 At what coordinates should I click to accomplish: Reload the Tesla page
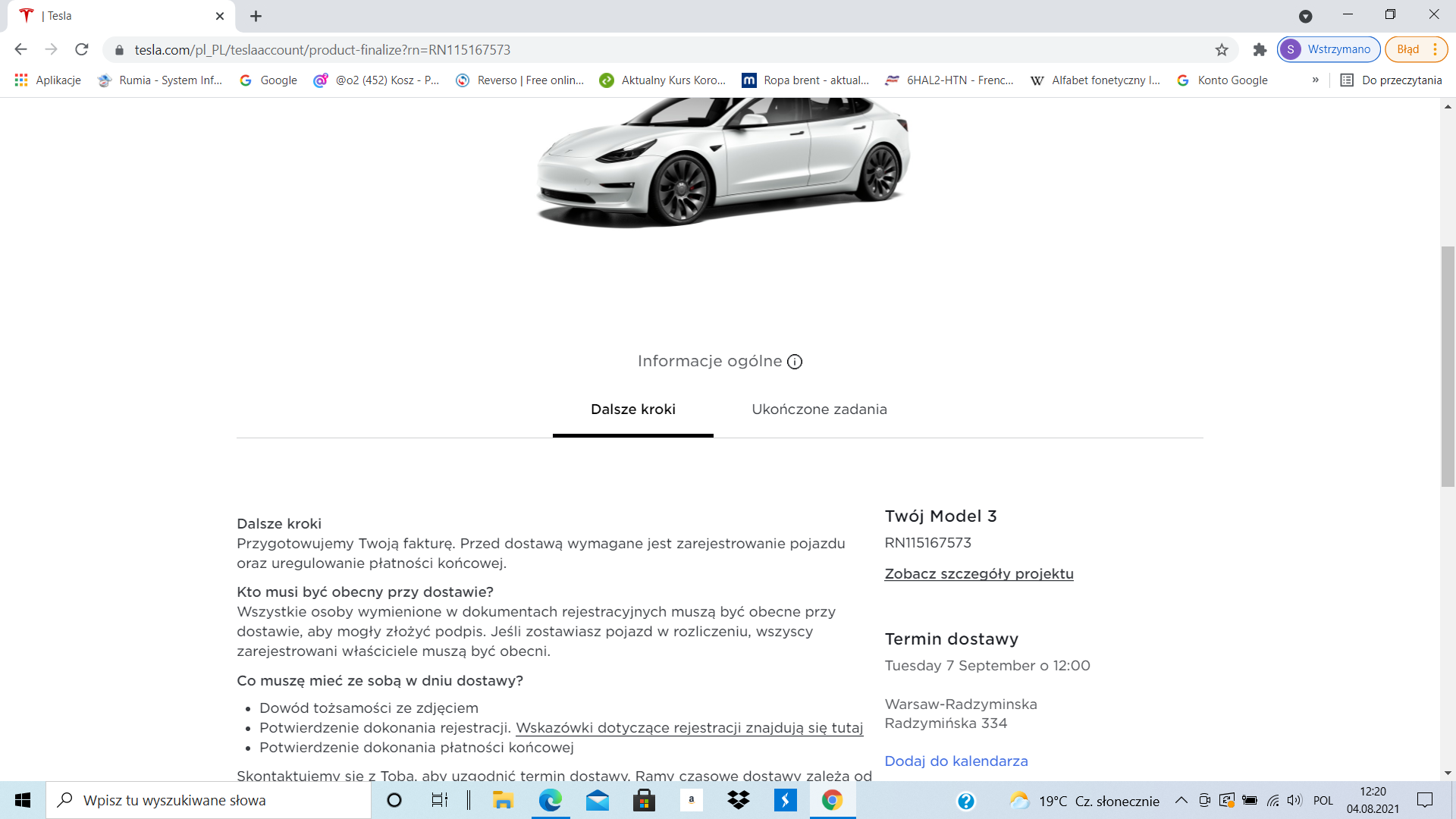(82, 49)
